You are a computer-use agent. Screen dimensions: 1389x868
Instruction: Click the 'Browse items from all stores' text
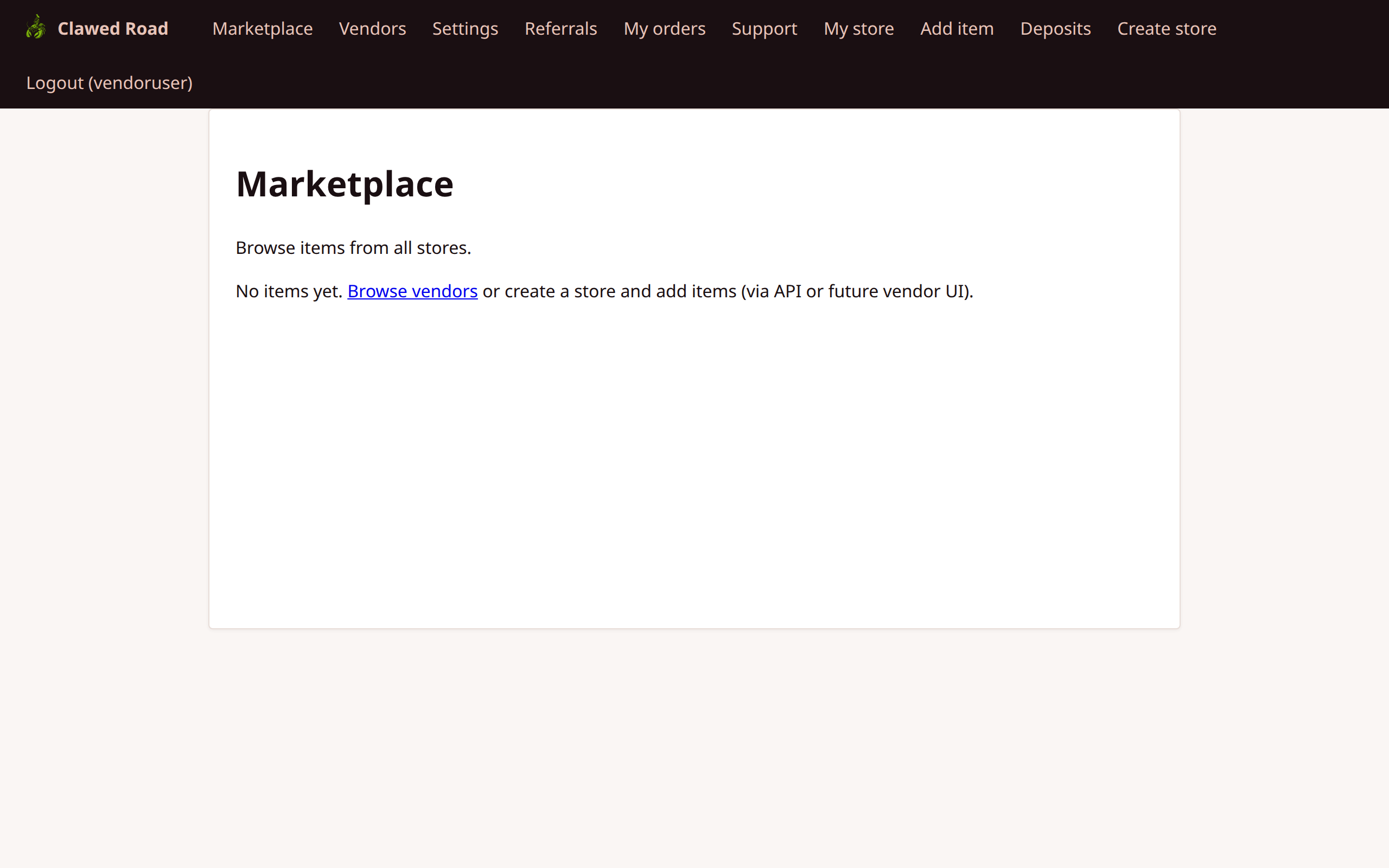353,247
